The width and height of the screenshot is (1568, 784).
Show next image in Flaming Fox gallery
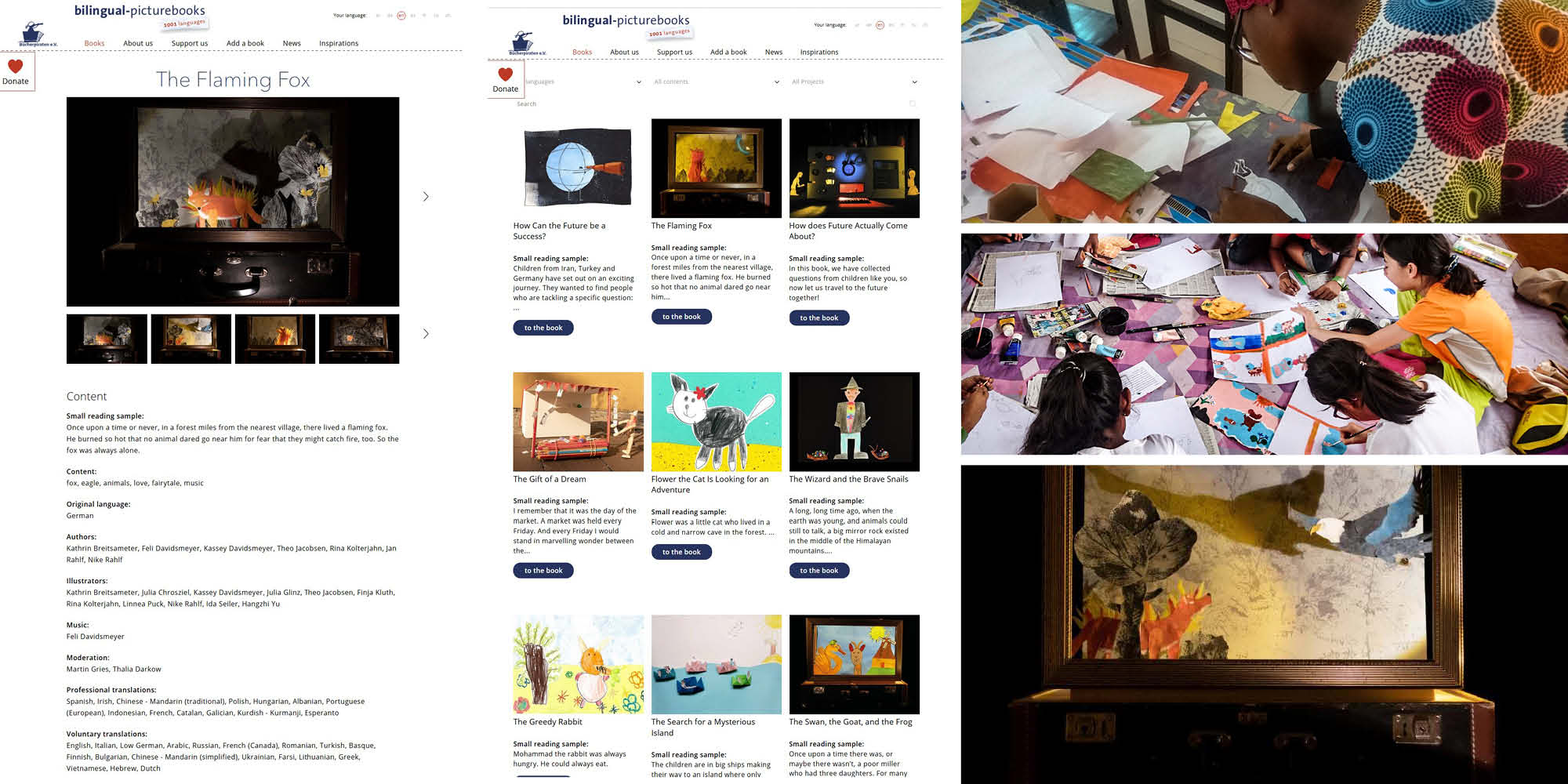point(426,197)
